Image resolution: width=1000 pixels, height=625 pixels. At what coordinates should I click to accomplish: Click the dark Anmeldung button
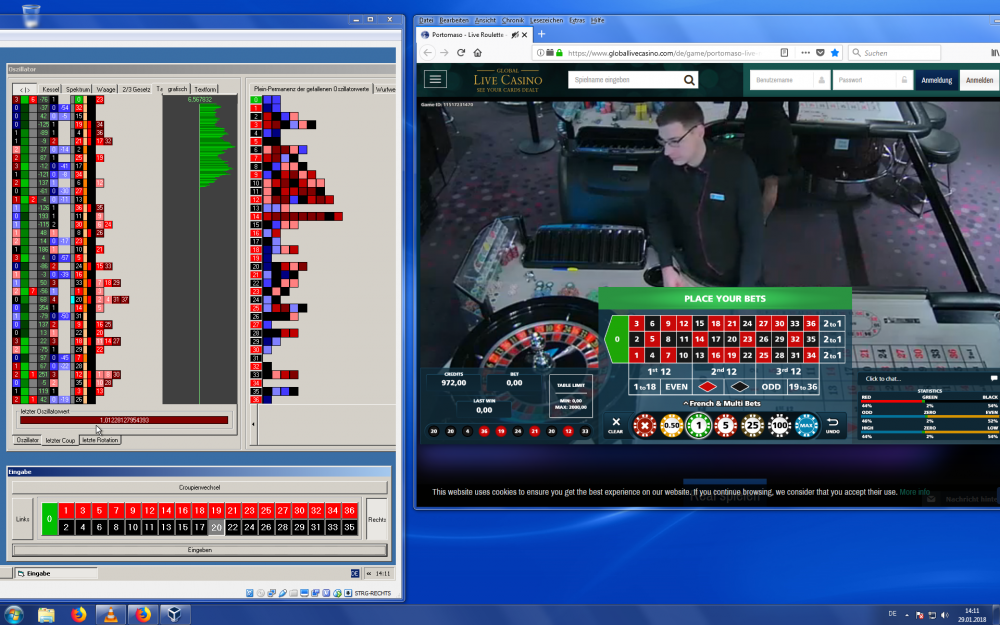[x=936, y=80]
